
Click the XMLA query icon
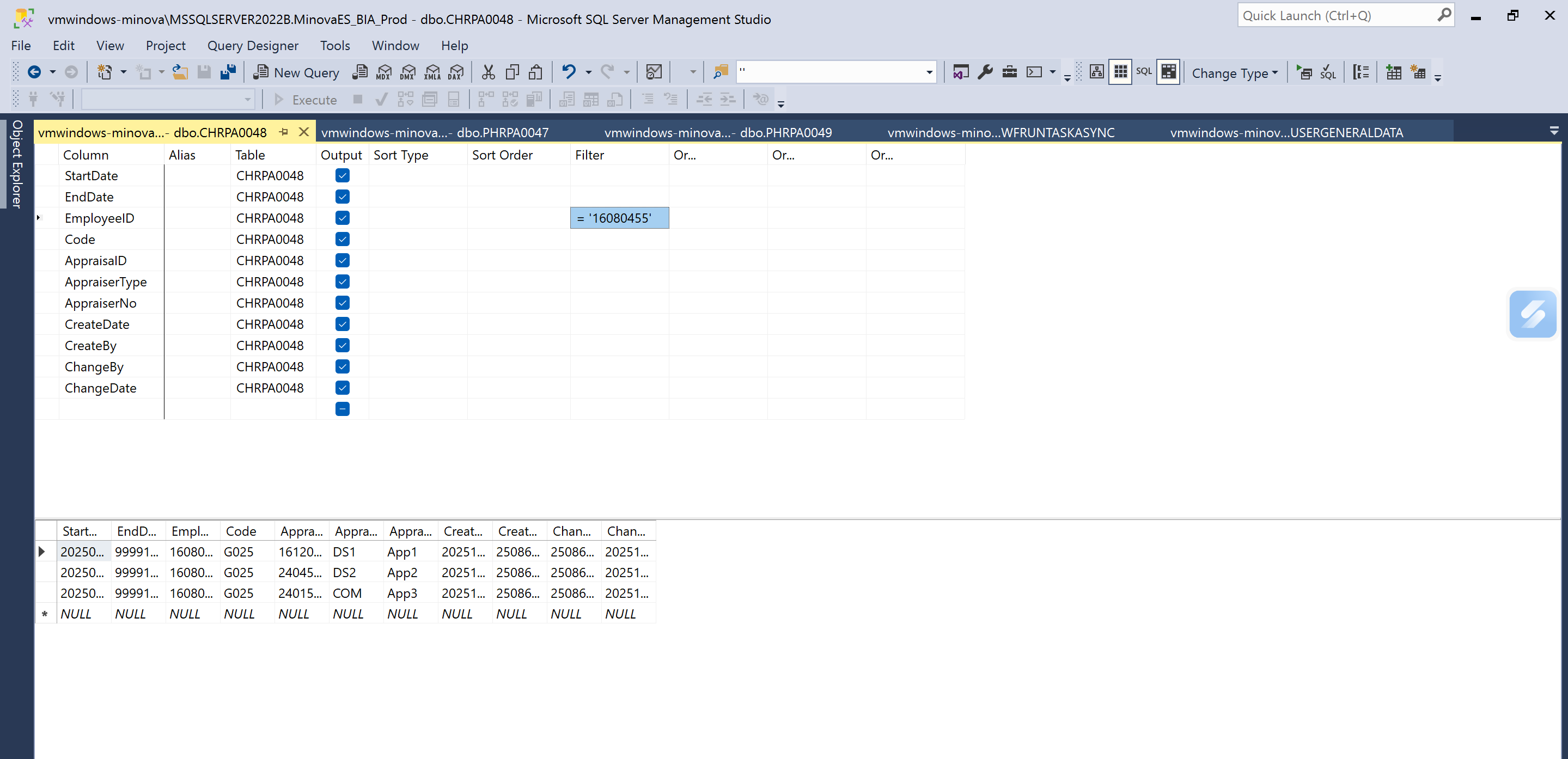[x=432, y=72]
